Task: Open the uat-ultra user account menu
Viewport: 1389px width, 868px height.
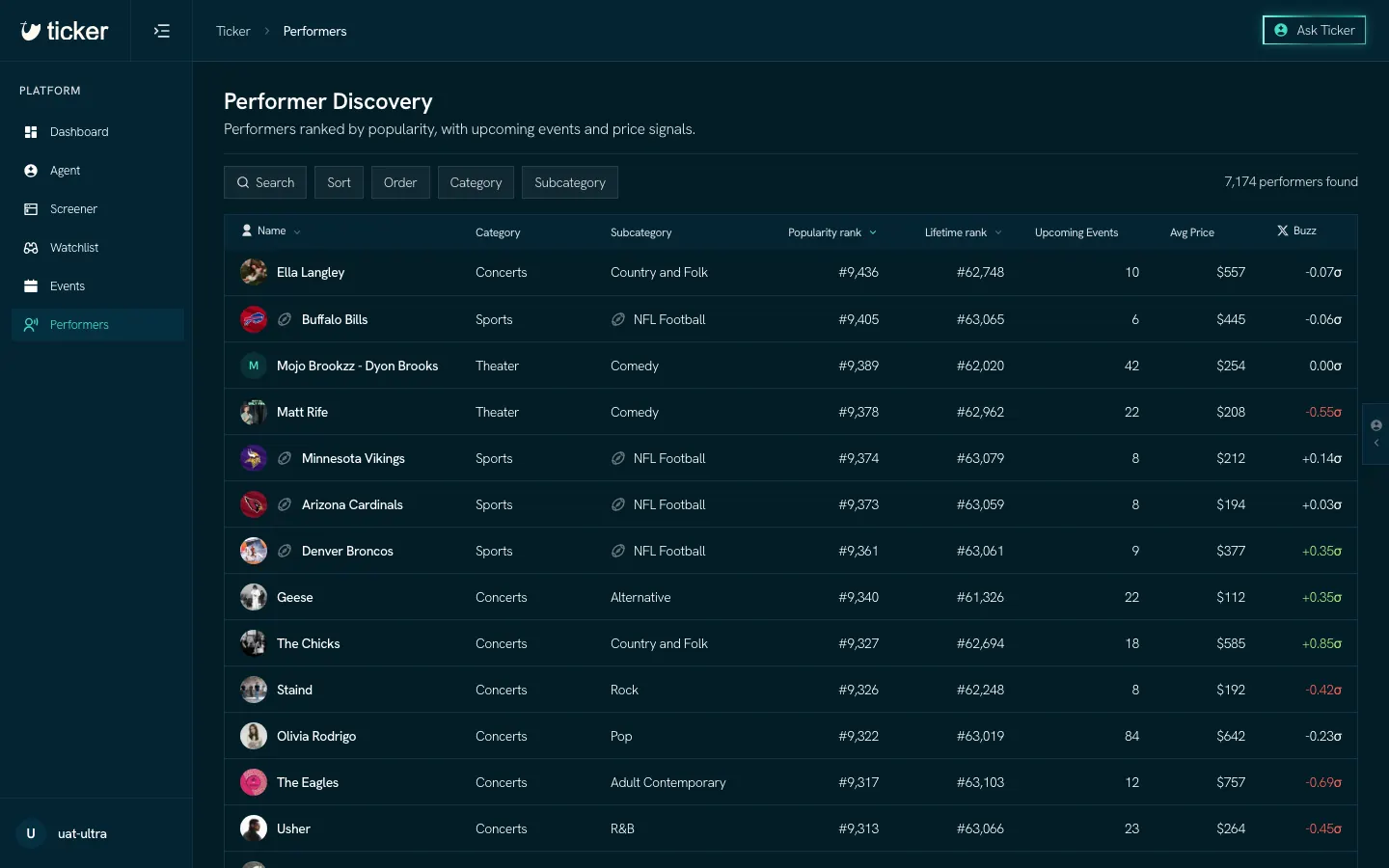Action: pyautogui.click(x=96, y=833)
